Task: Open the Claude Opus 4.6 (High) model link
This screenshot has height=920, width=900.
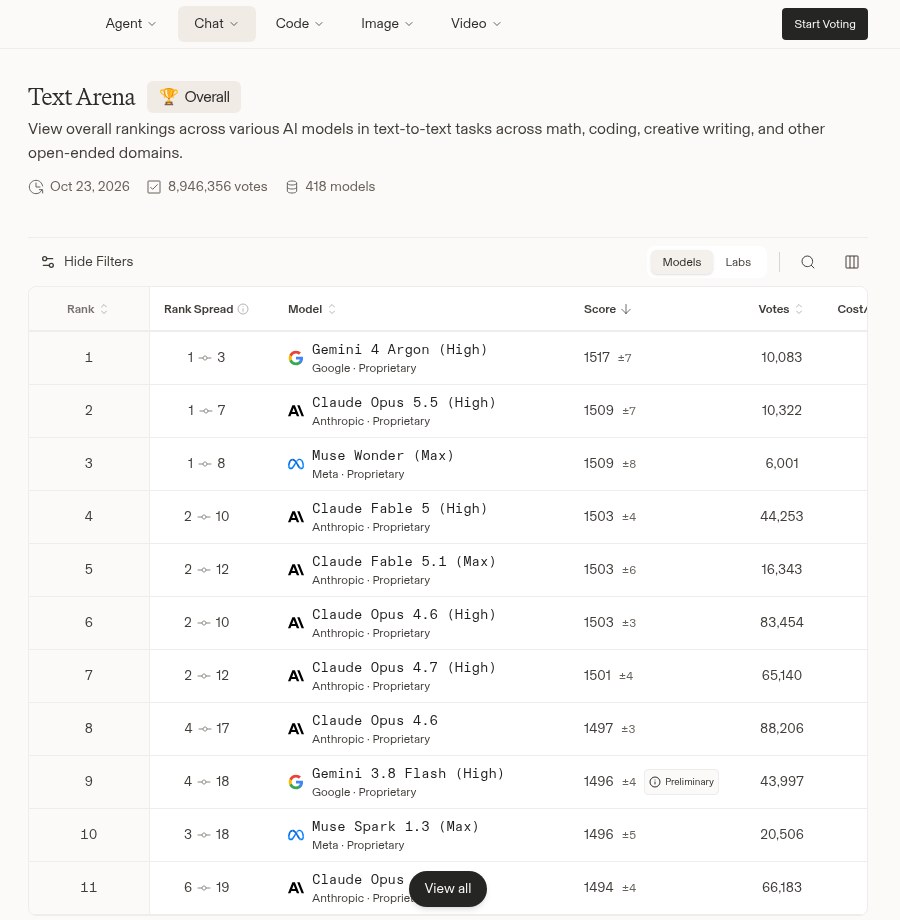Action: coord(404,614)
